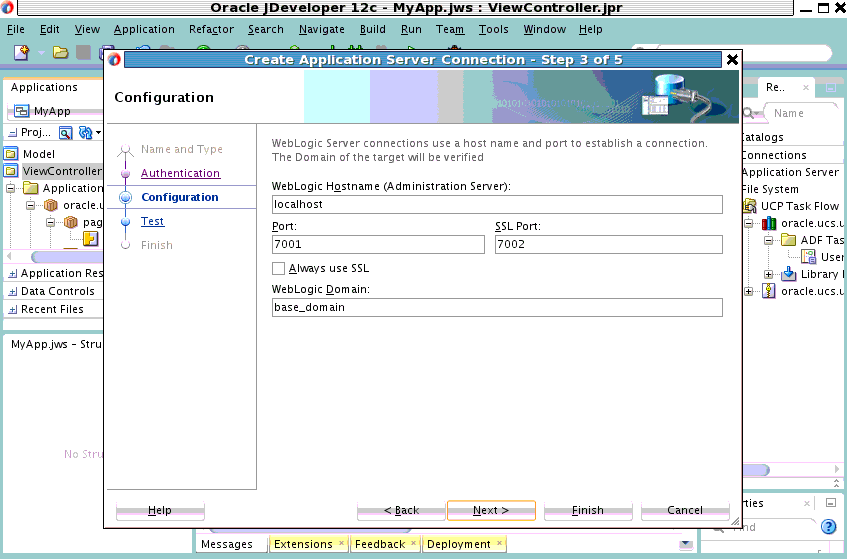The width and height of the screenshot is (847, 559).
Task: Click the Resources panel horizontal scrollbar thumb
Action: point(756,470)
